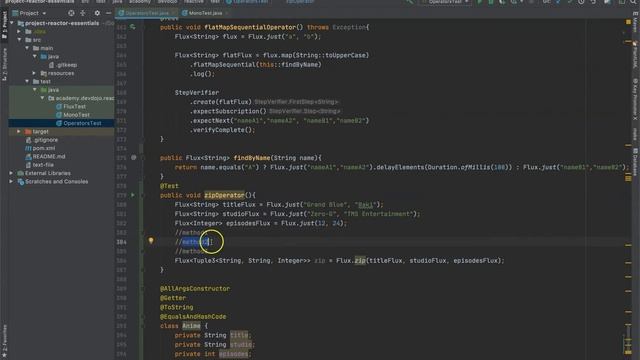Click the yellow intention lightbulb icon

point(151,241)
